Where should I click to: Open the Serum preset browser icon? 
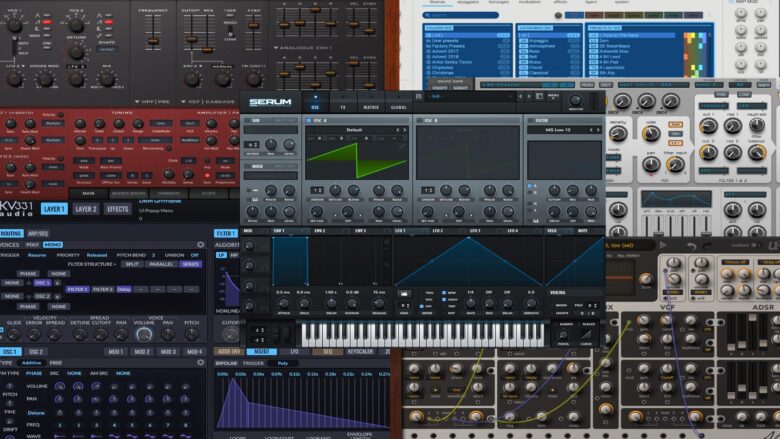(x=540, y=96)
